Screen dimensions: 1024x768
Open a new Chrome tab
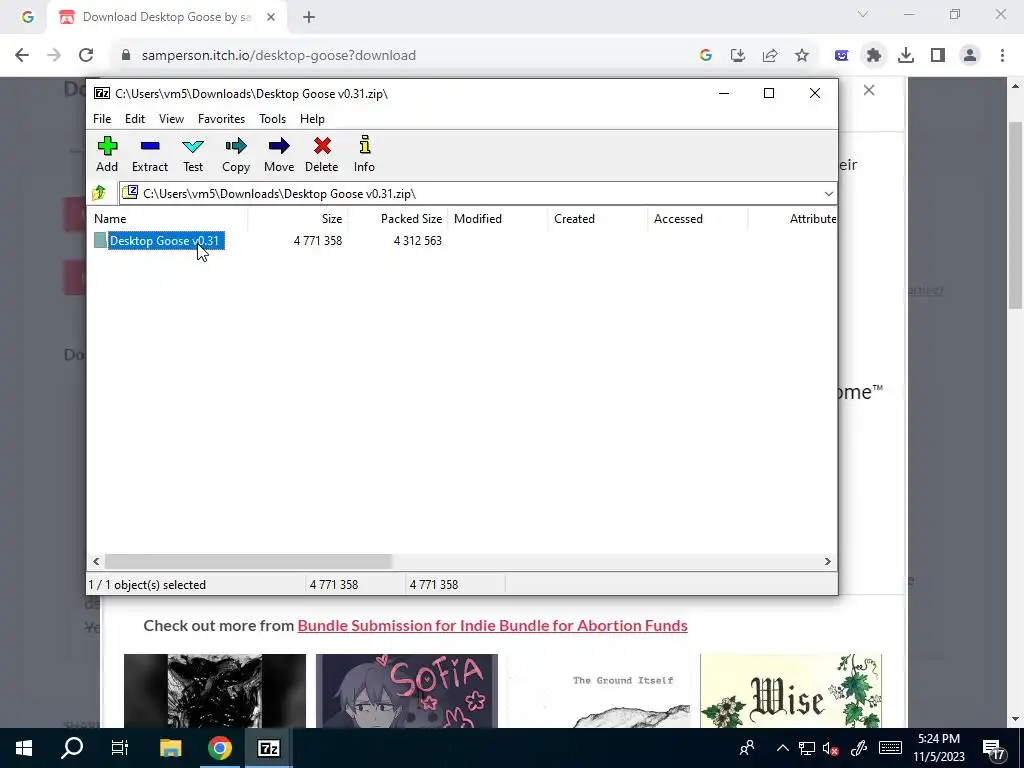point(309,17)
